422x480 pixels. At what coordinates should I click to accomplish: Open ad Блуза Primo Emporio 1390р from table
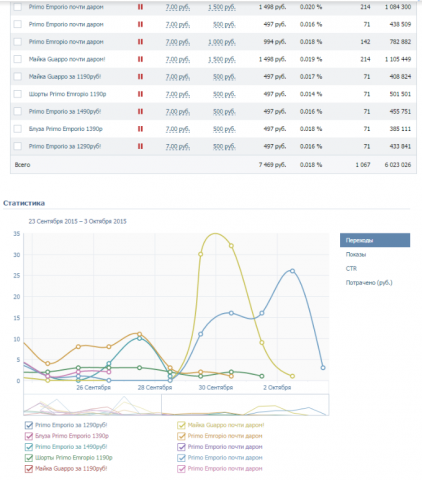[x=66, y=129]
